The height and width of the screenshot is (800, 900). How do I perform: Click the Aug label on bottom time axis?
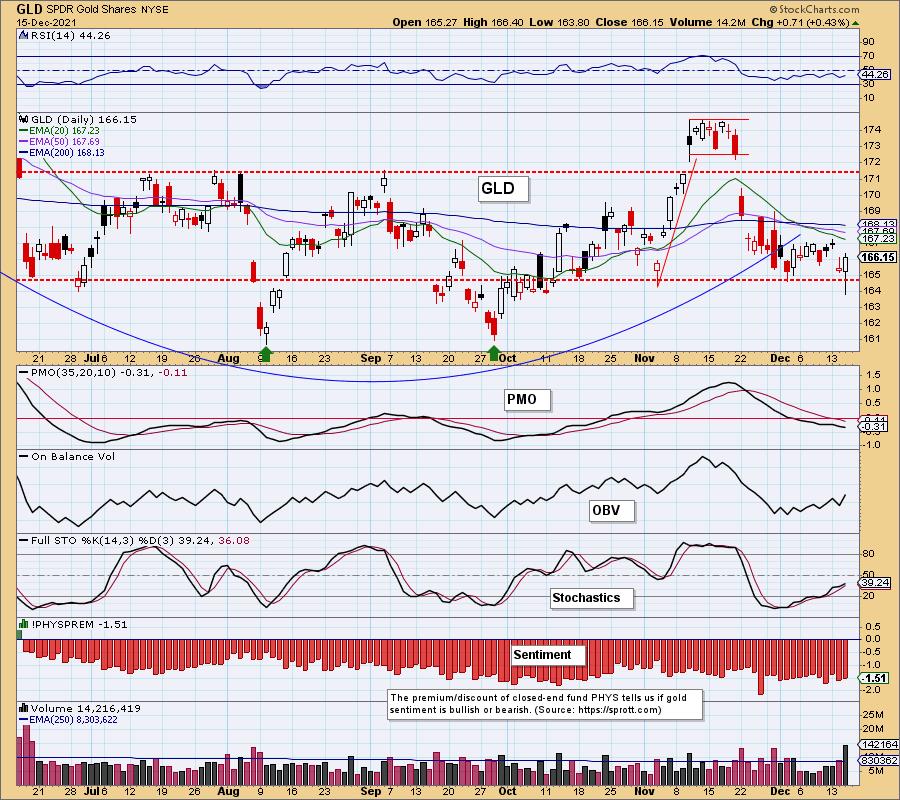(228, 791)
